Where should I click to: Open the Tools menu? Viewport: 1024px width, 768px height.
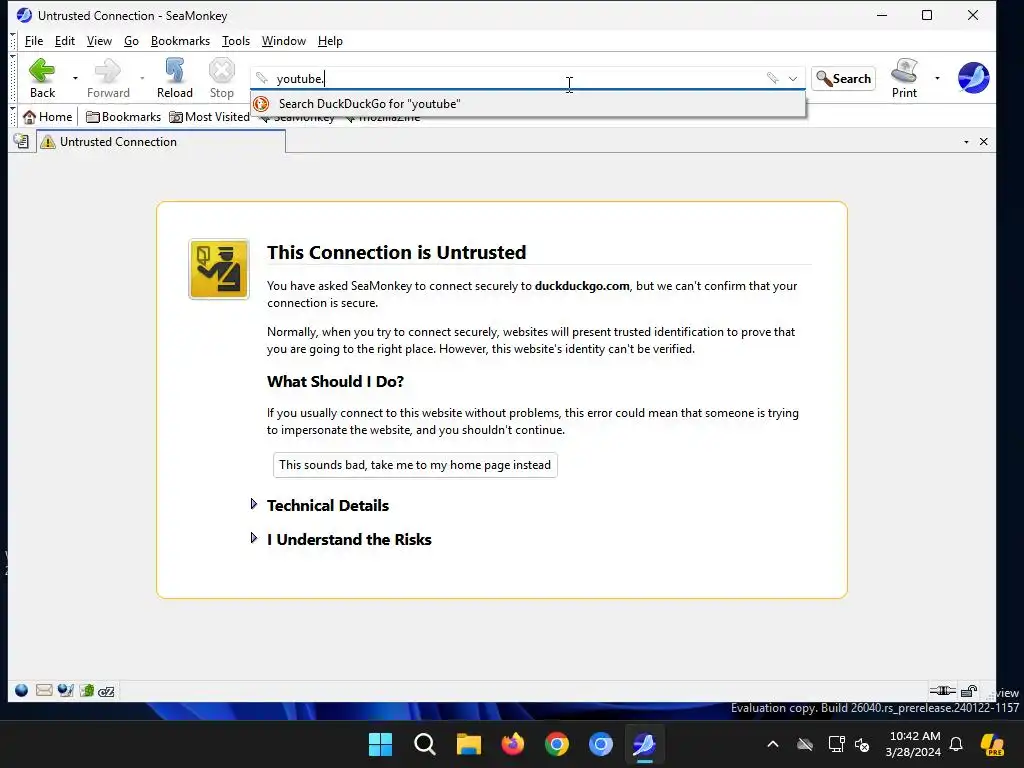(x=236, y=40)
